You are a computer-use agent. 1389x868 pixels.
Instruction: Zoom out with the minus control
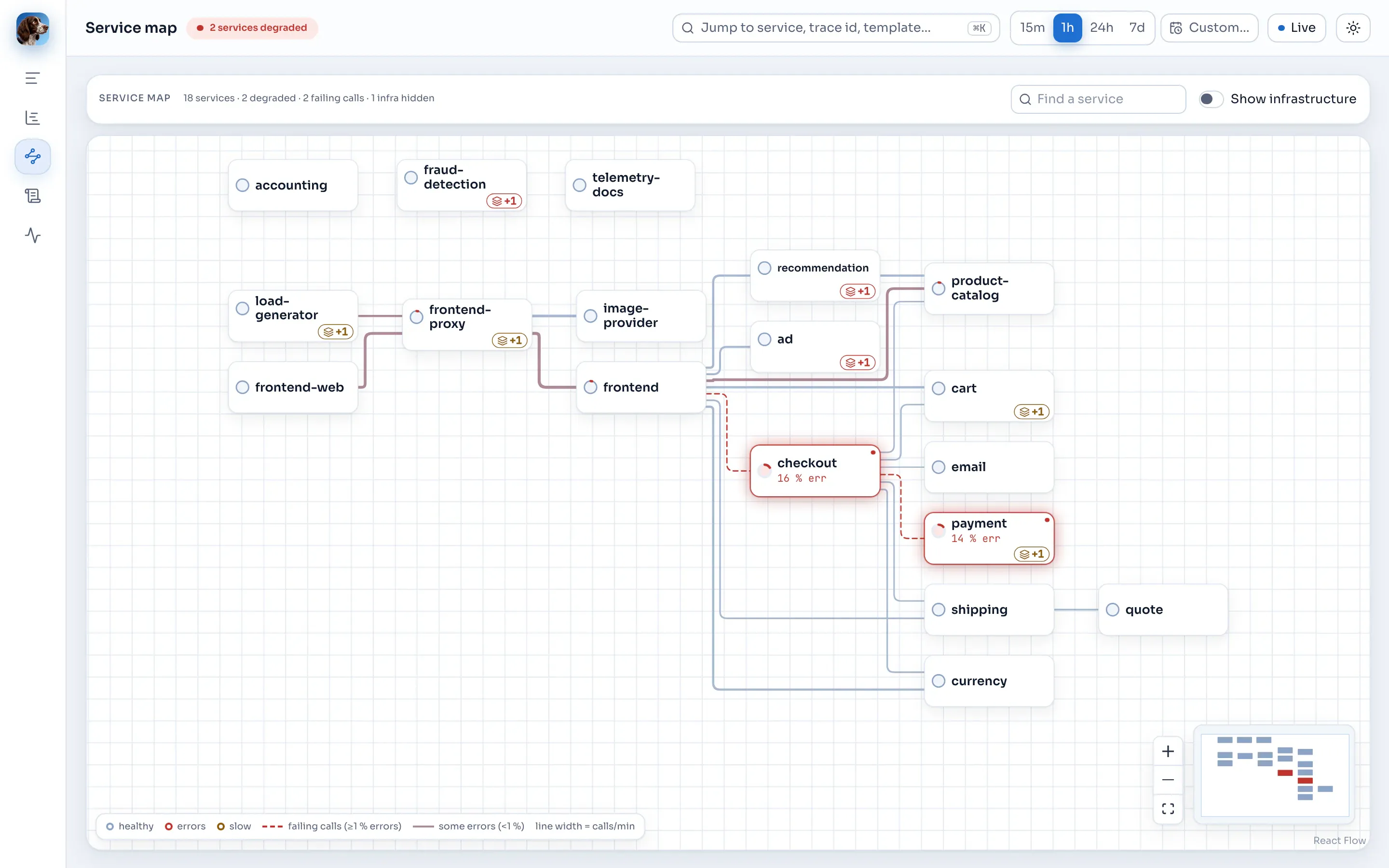click(1168, 780)
